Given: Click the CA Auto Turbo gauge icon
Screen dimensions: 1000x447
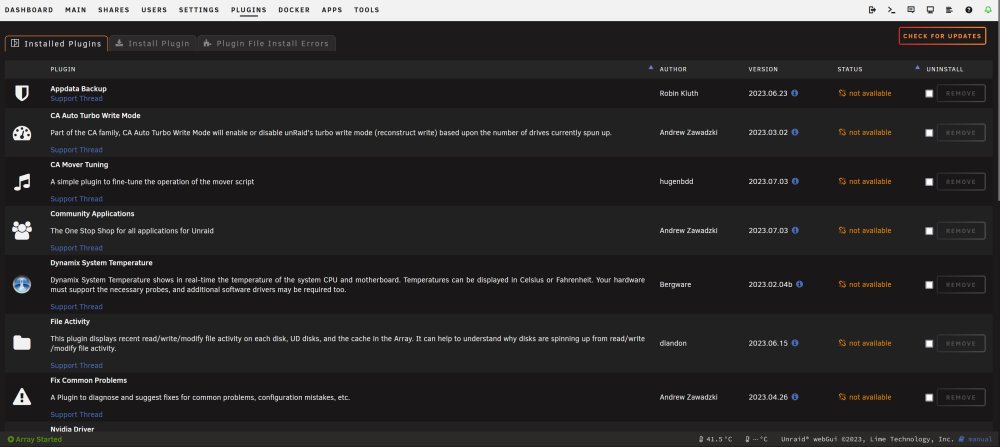Looking at the screenshot, I should tap(22, 133).
